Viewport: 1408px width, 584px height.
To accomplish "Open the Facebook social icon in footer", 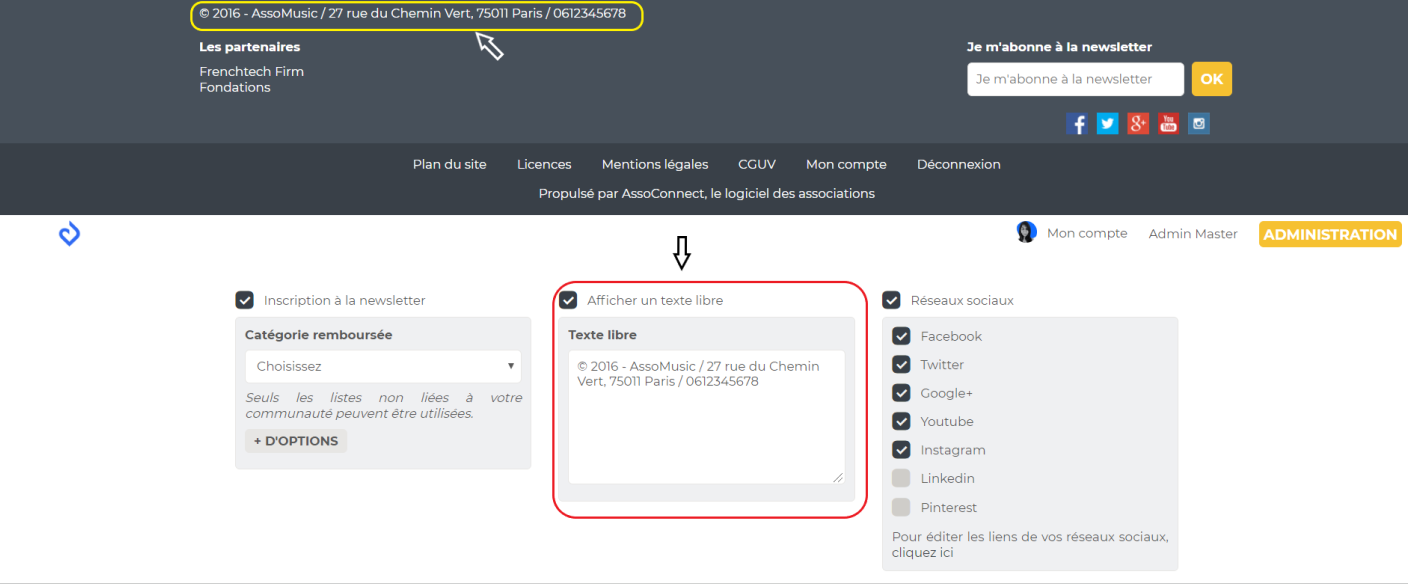I will [x=1077, y=123].
